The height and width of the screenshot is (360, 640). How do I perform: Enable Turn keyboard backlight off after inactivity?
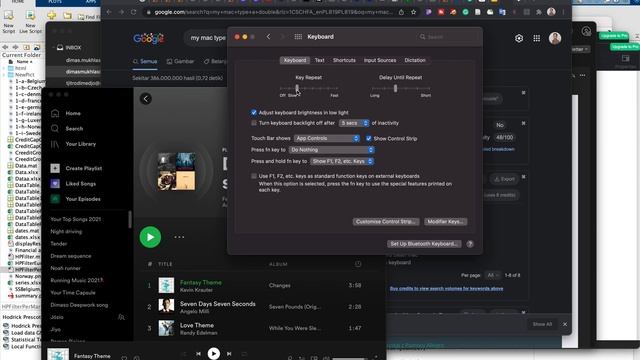(x=253, y=123)
